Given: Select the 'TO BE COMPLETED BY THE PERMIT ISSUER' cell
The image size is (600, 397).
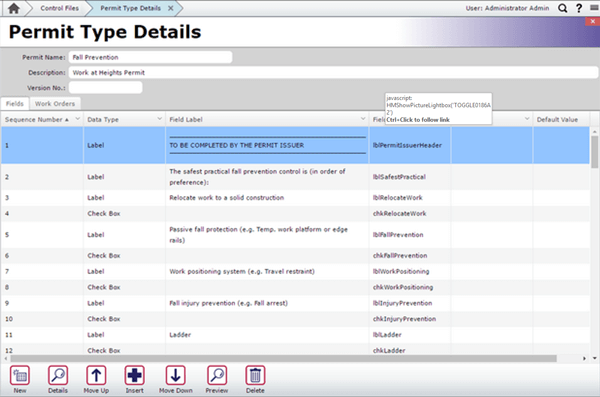Looking at the screenshot, I should (267, 145).
